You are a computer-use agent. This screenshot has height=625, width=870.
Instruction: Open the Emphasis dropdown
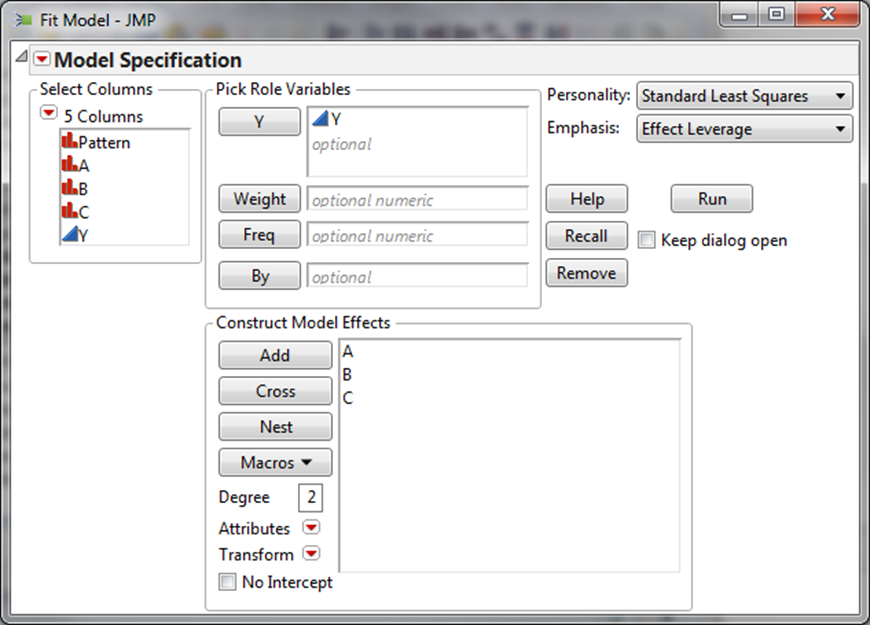pos(744,129)
